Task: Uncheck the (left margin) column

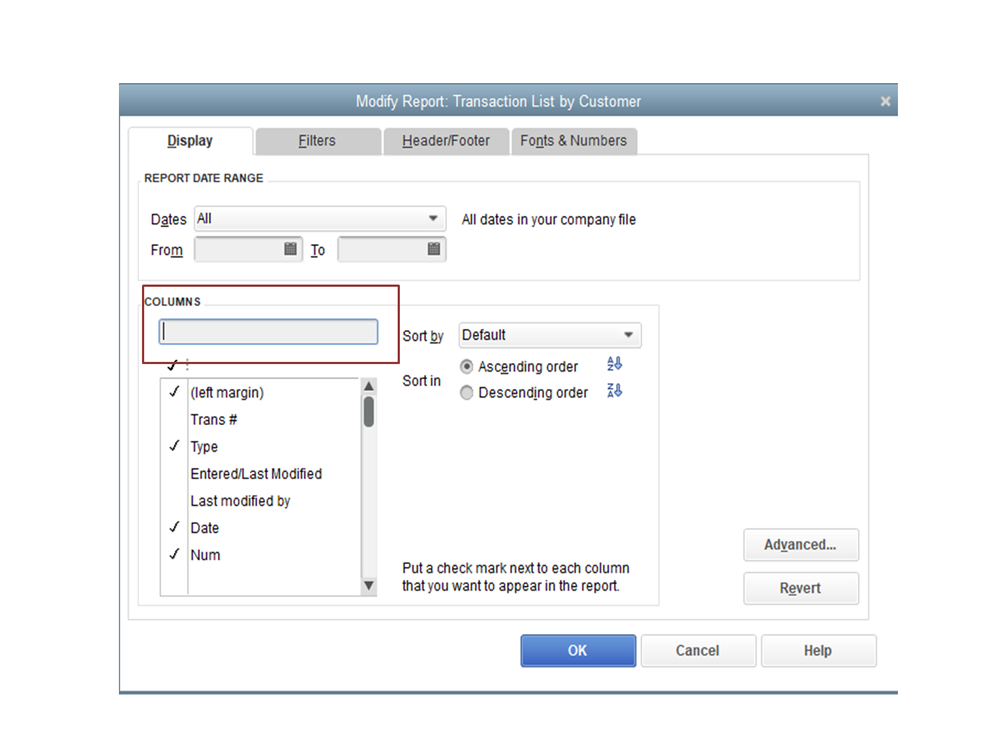Action: pyautogui.click(x=174, y=392)
